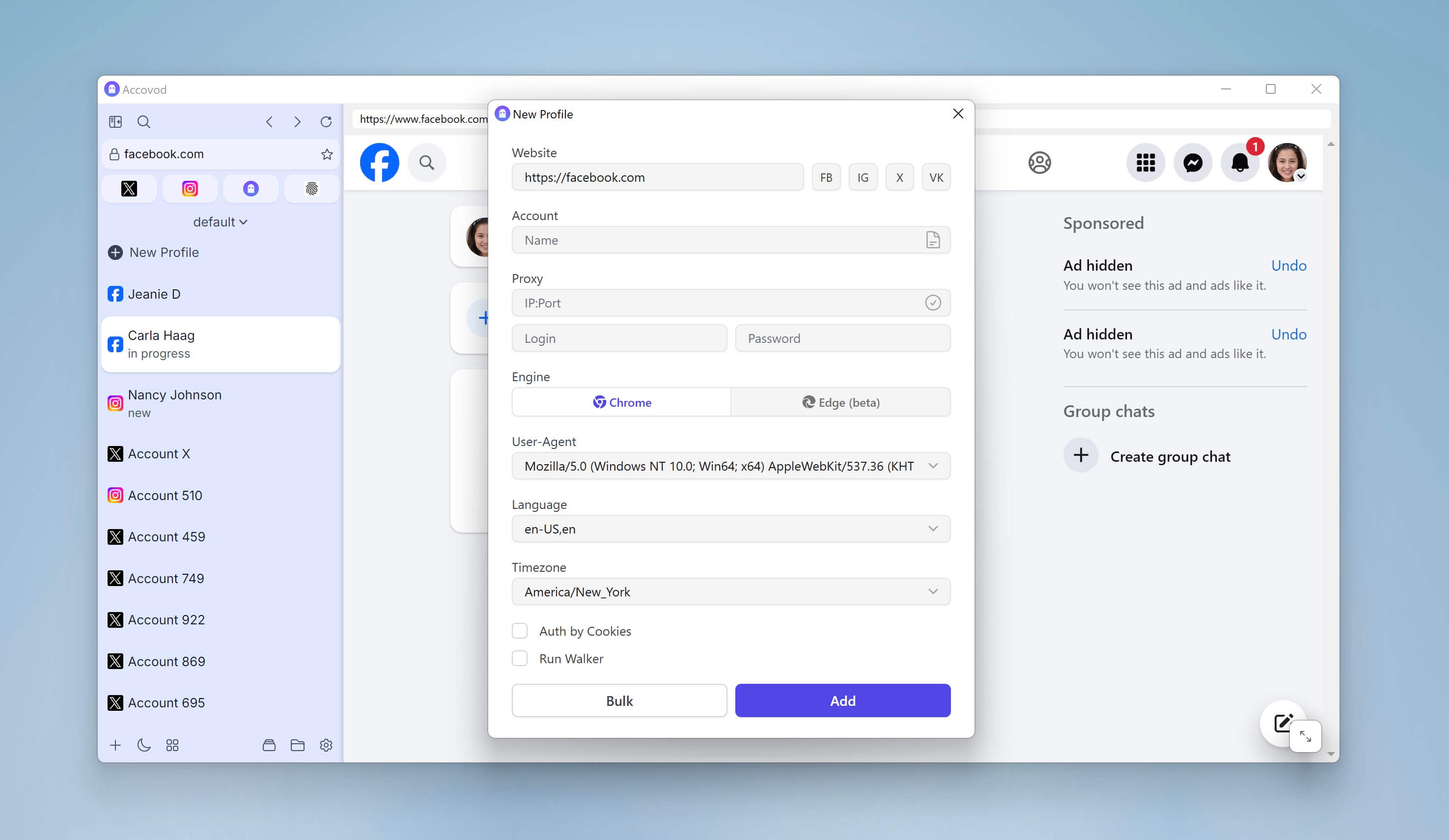Click the X shortcut icon in sidebar
Screen dimensions: 1449x840
[x=129, y=189]
